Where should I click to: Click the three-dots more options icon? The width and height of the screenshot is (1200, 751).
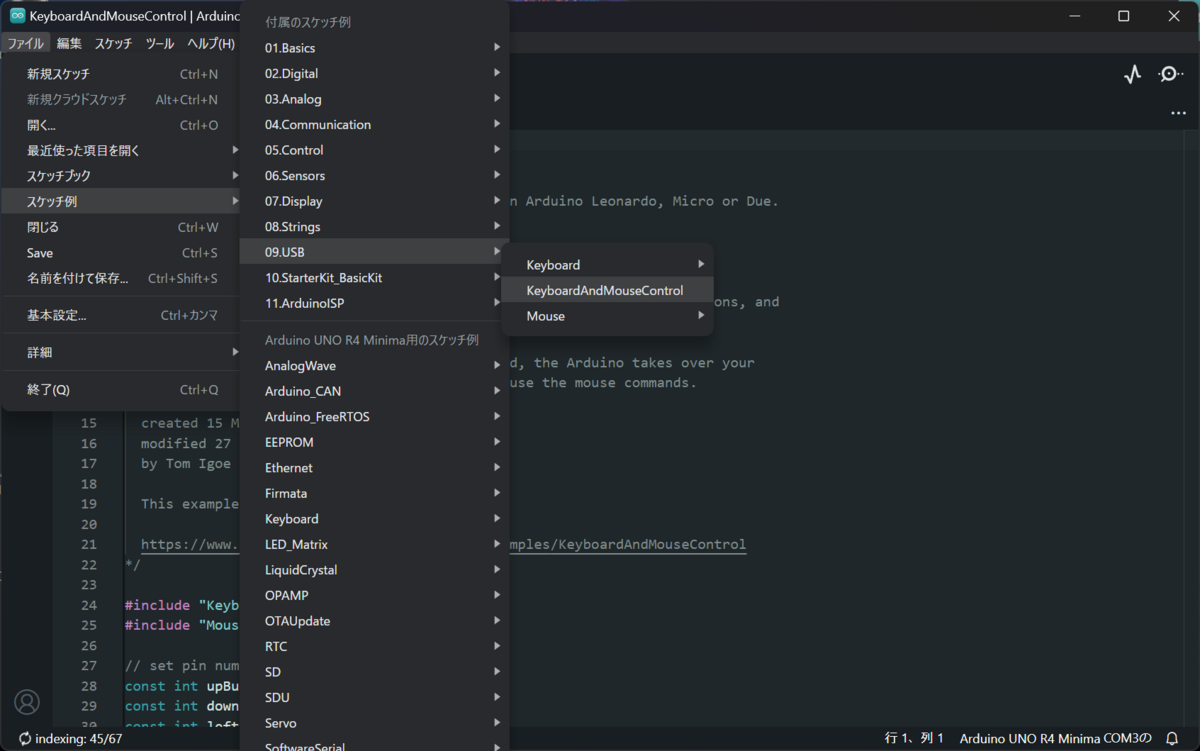pos(1178,113)
